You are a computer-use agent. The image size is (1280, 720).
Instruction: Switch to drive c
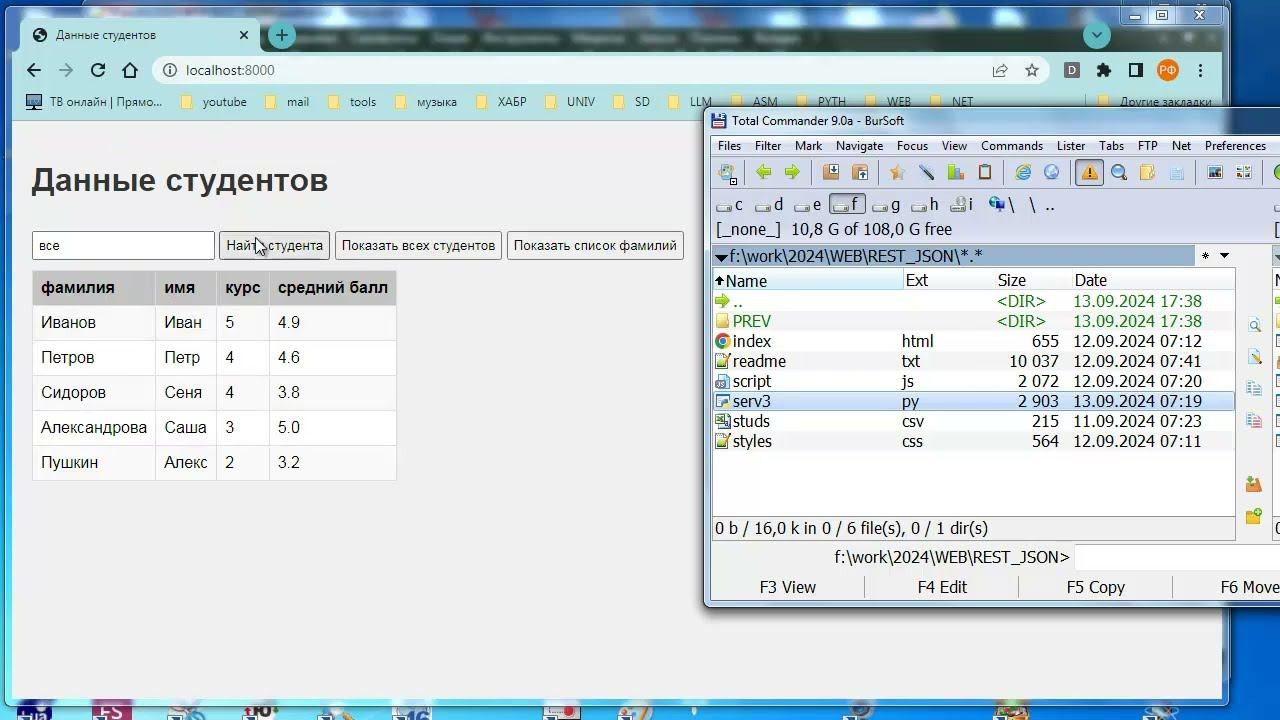click(x=730, y=205)
